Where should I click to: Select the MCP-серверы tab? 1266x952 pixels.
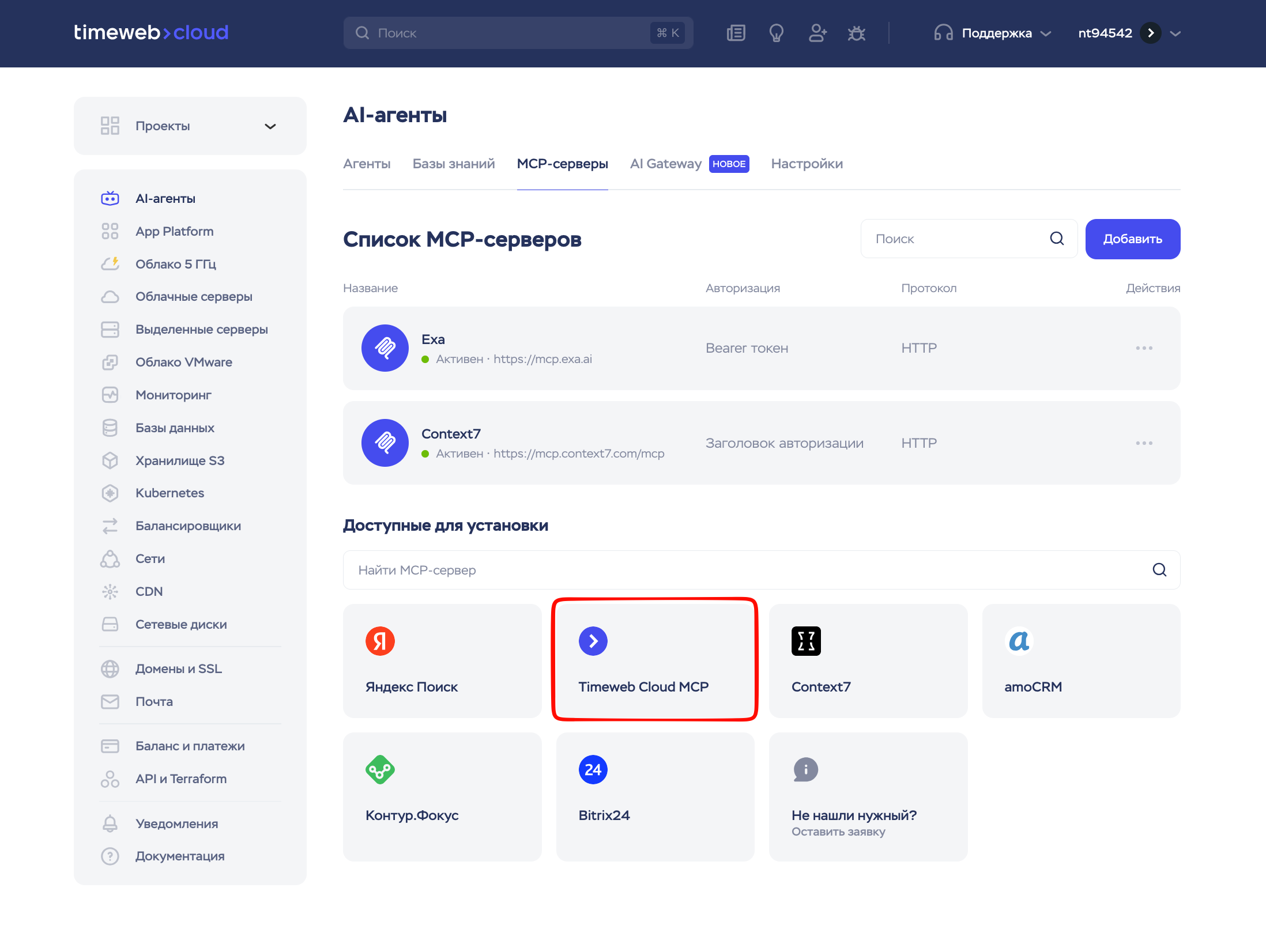coord(562,164)
